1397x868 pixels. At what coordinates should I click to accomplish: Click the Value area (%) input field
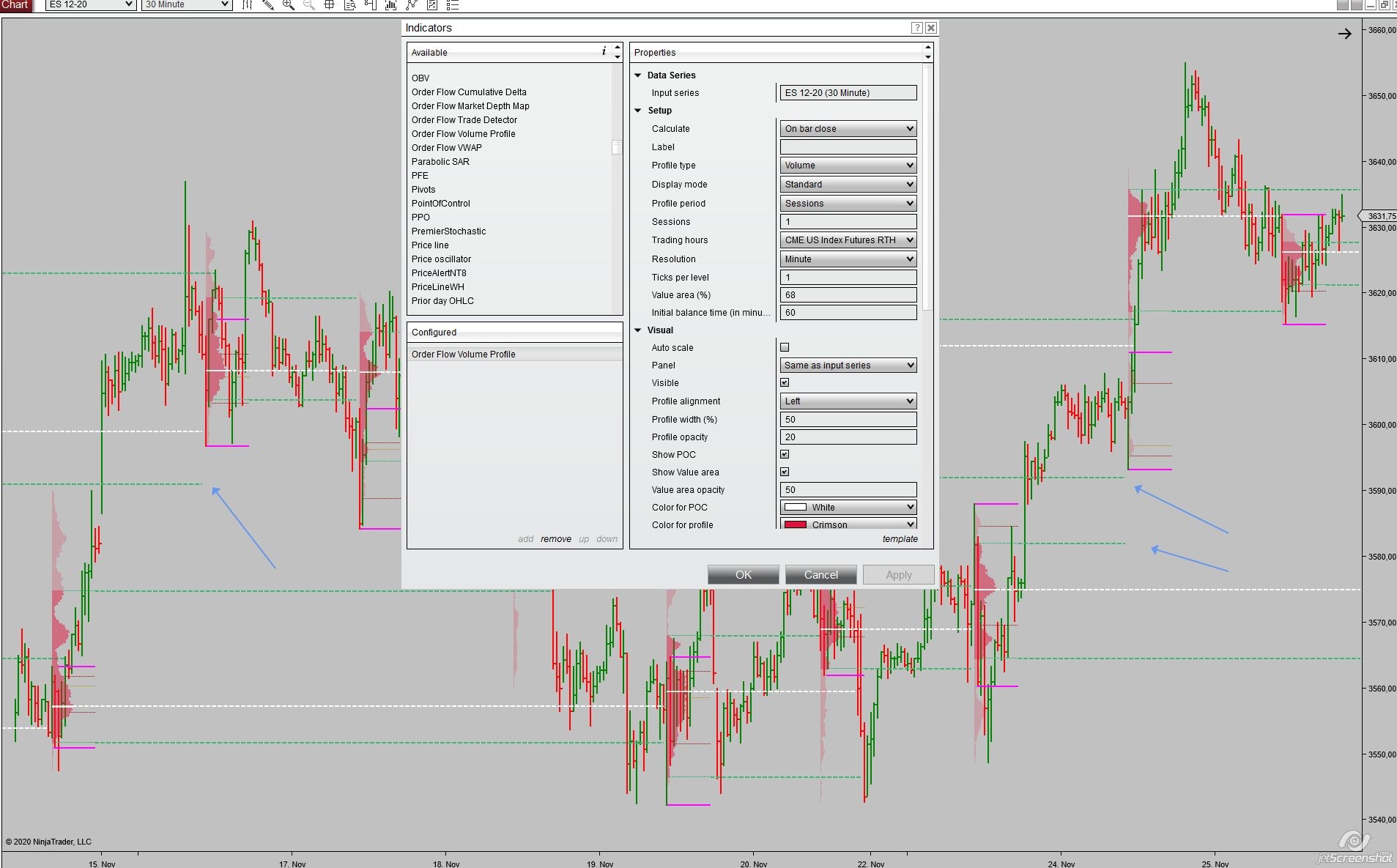click(848, 295)
